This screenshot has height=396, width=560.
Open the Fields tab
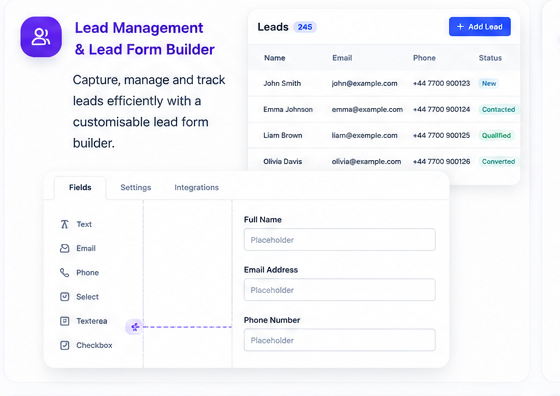point(80,187)
